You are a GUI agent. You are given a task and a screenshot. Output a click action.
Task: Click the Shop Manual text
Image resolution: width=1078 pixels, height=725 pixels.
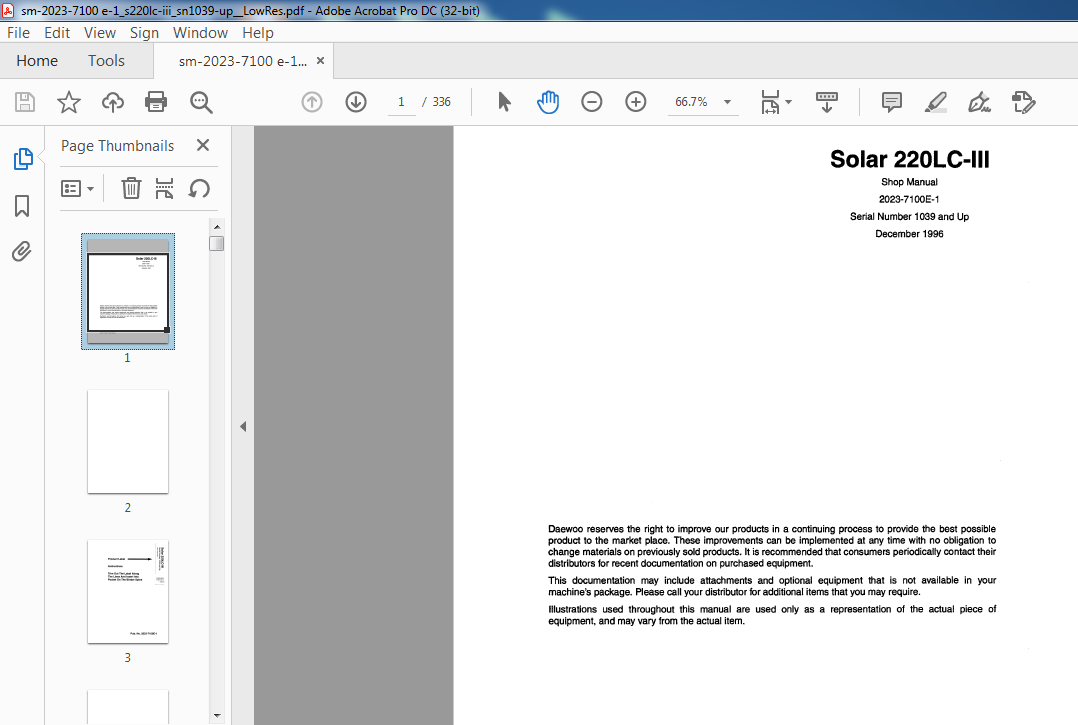tap(909, 182)
